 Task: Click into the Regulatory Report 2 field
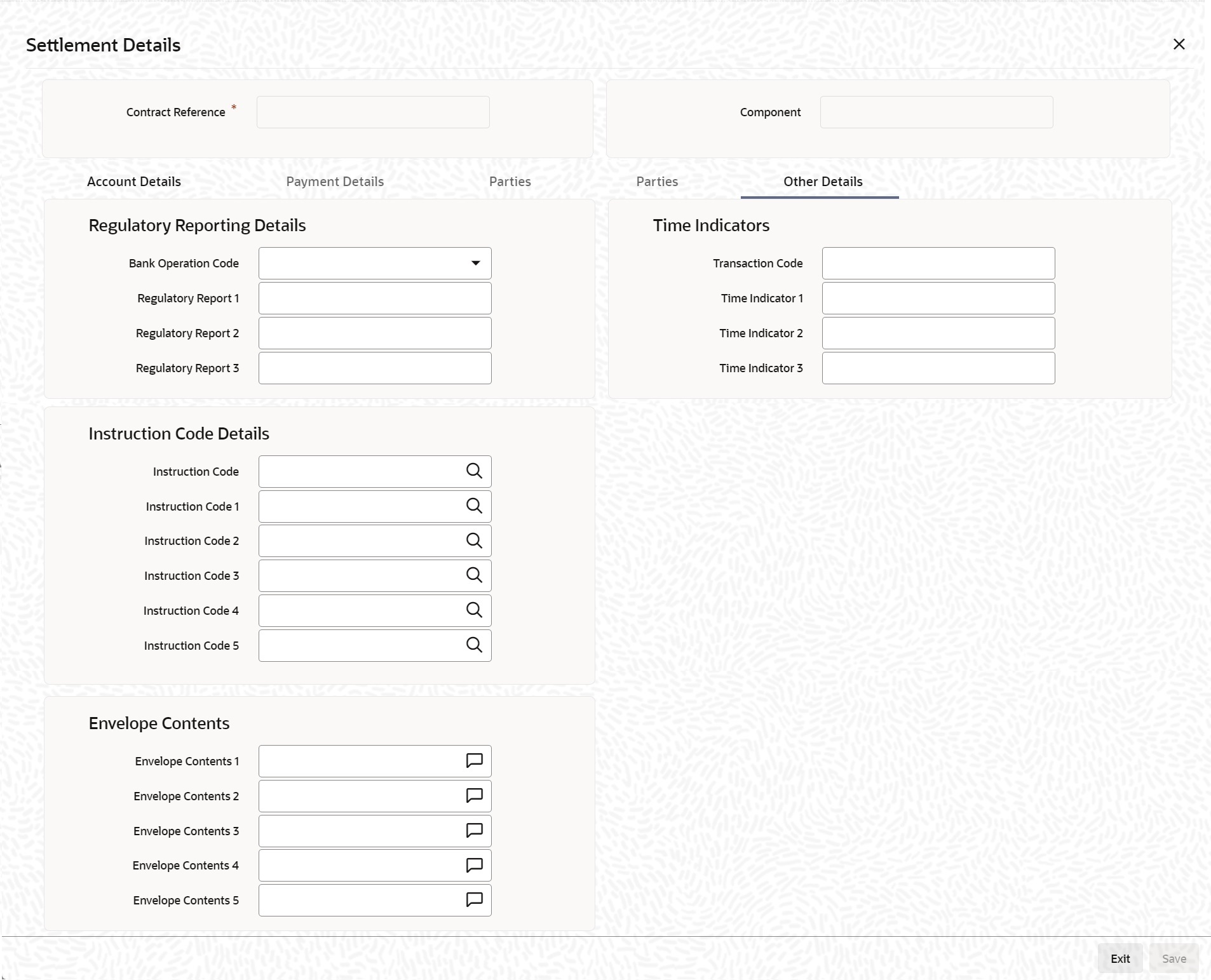click(375, 333)
